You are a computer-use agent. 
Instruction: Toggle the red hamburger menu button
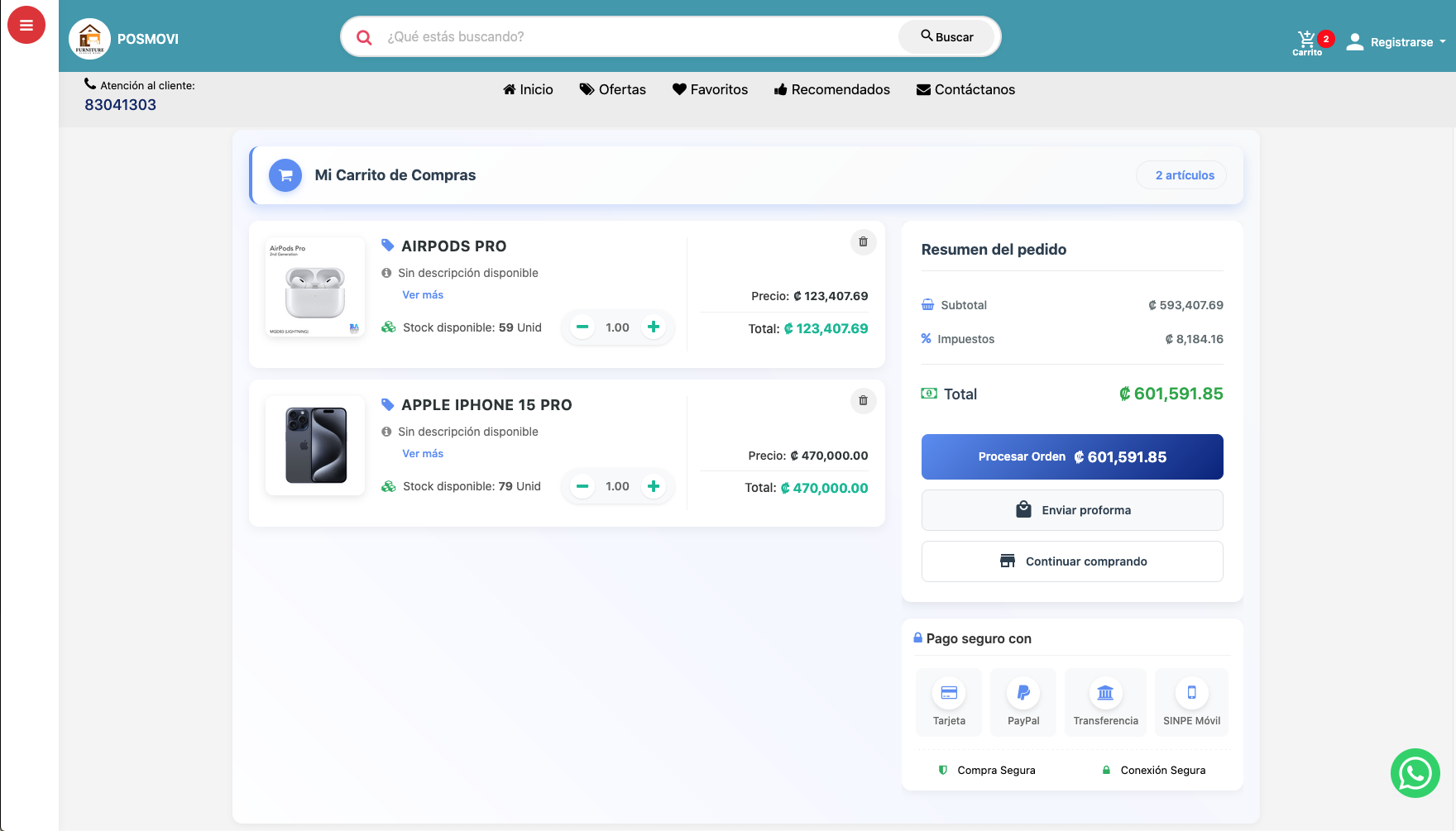[x=26, y=25]
